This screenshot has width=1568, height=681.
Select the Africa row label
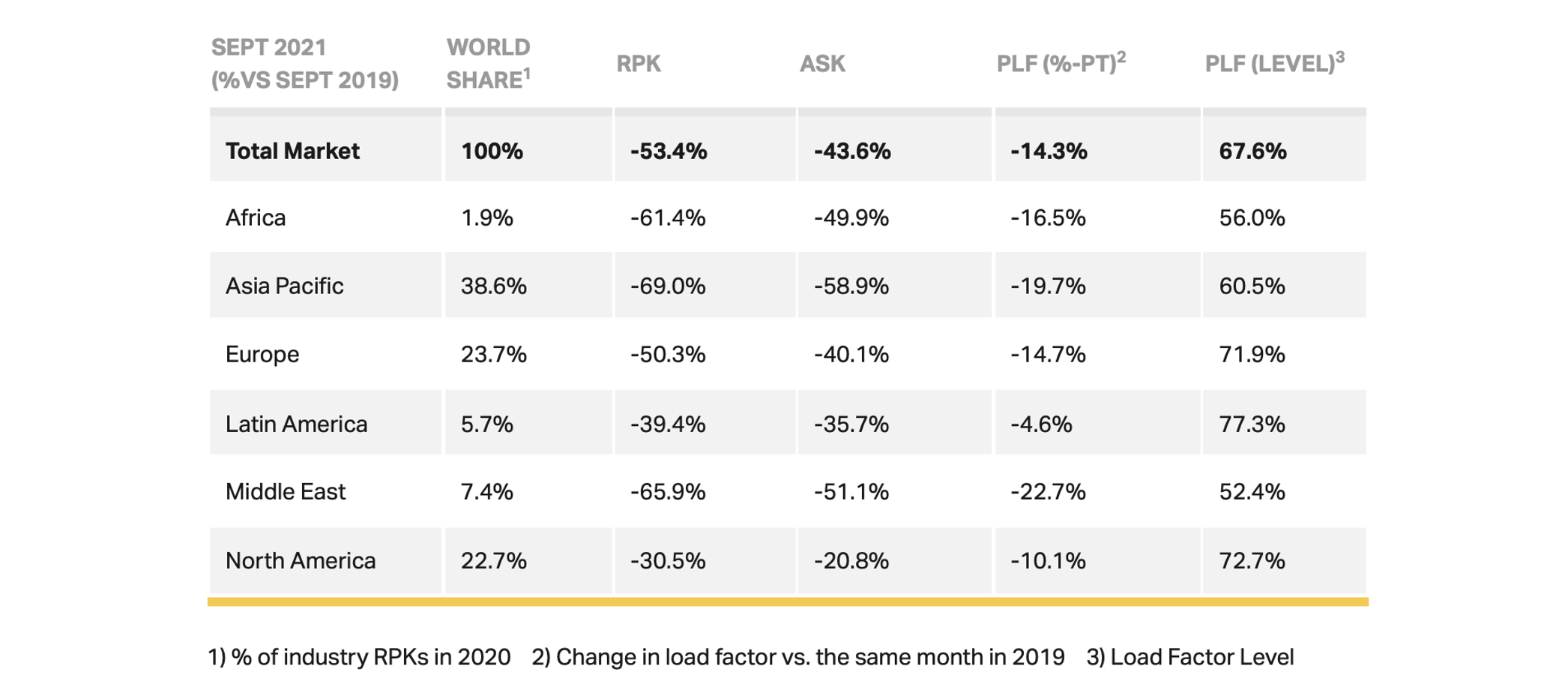click(x=256, y=217)
